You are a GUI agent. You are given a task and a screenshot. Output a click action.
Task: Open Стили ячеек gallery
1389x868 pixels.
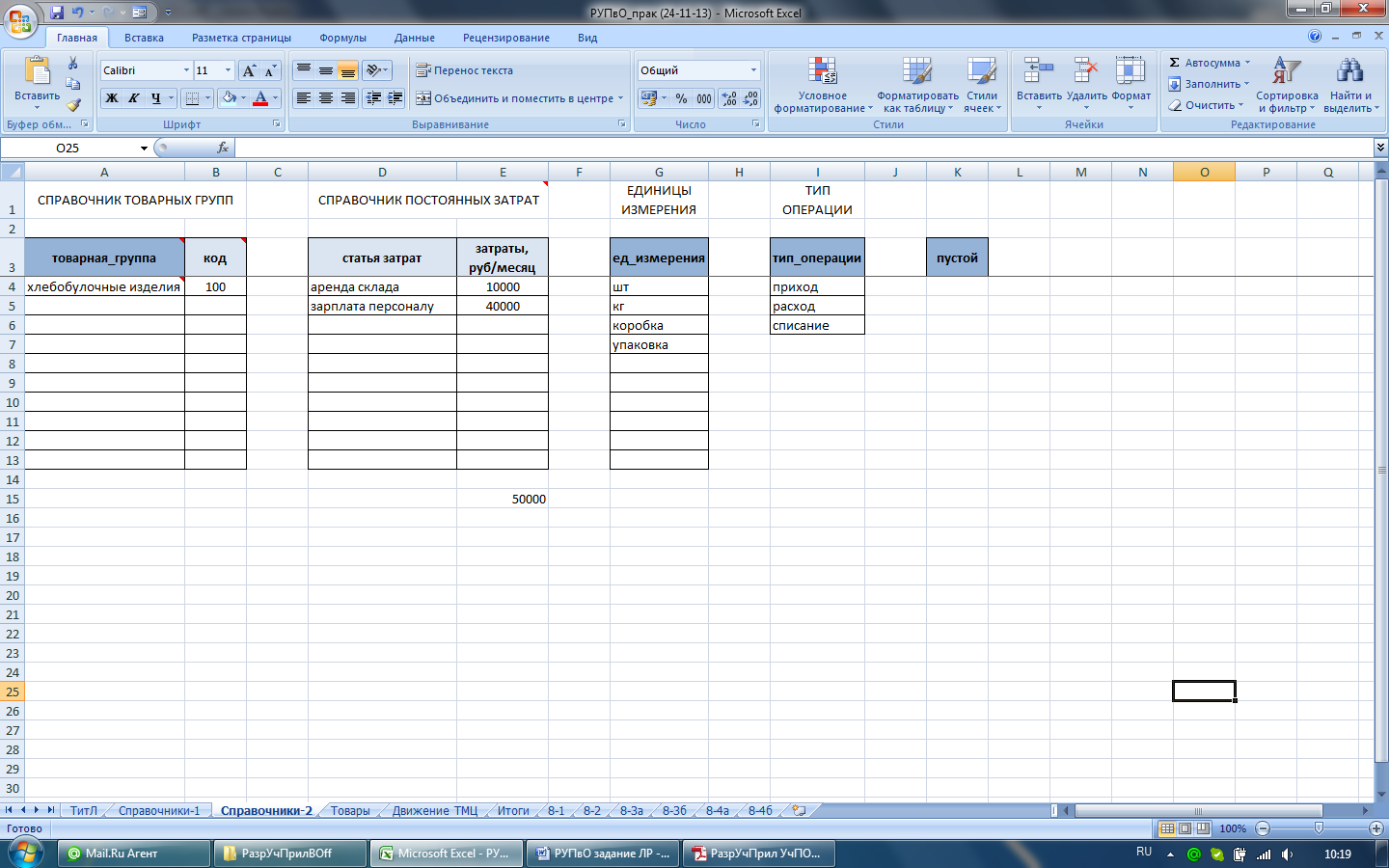coord(982,85)
